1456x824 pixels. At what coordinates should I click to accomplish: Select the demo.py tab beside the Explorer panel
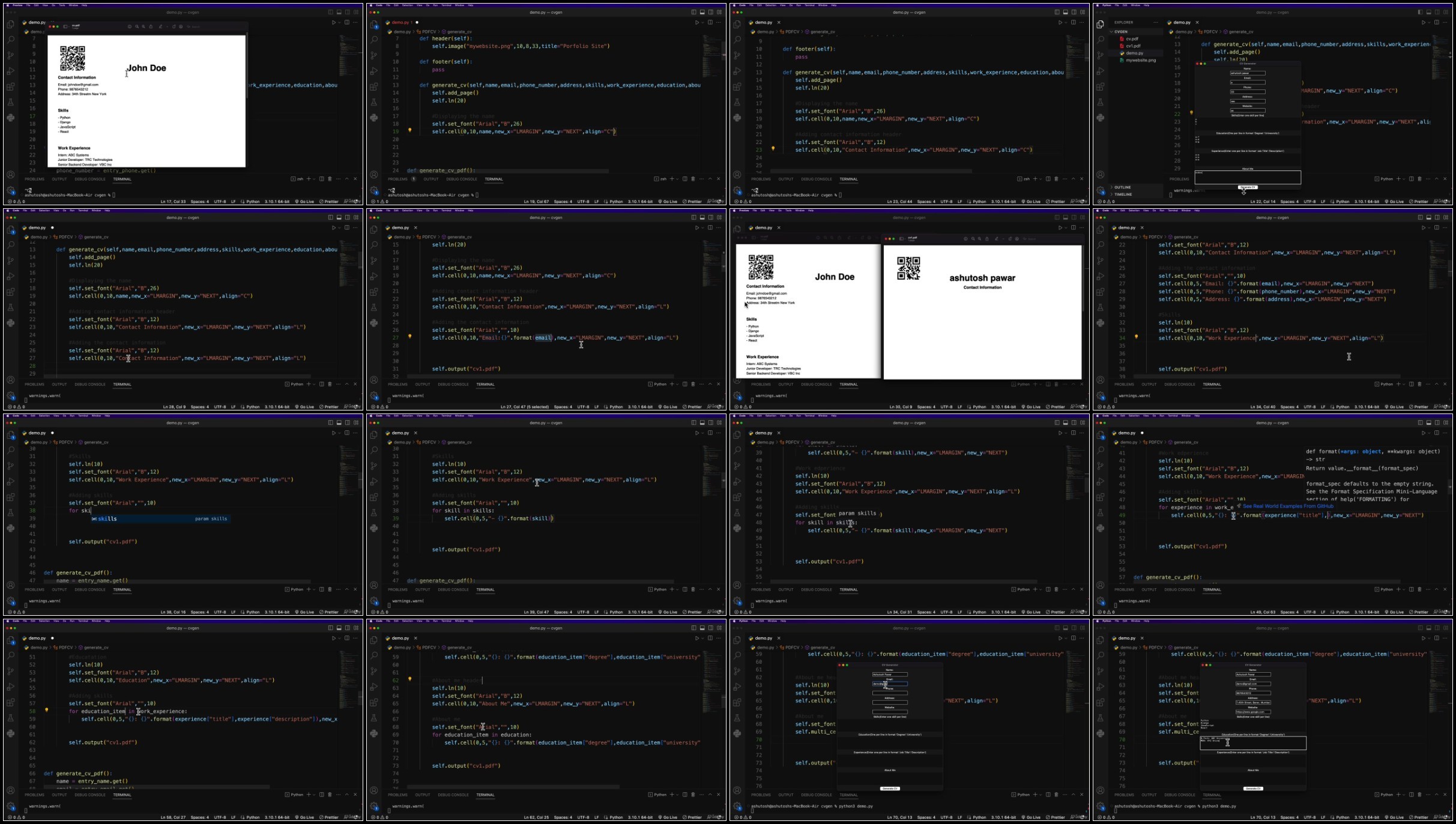[x=1182, y=22]
